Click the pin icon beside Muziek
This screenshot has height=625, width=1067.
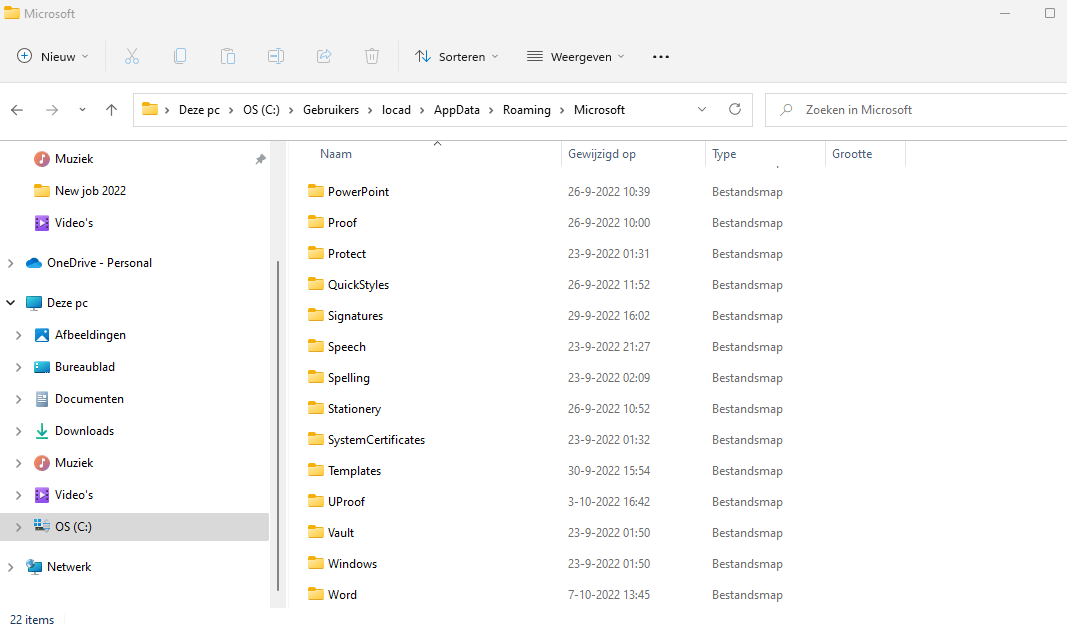click(261, 159)
